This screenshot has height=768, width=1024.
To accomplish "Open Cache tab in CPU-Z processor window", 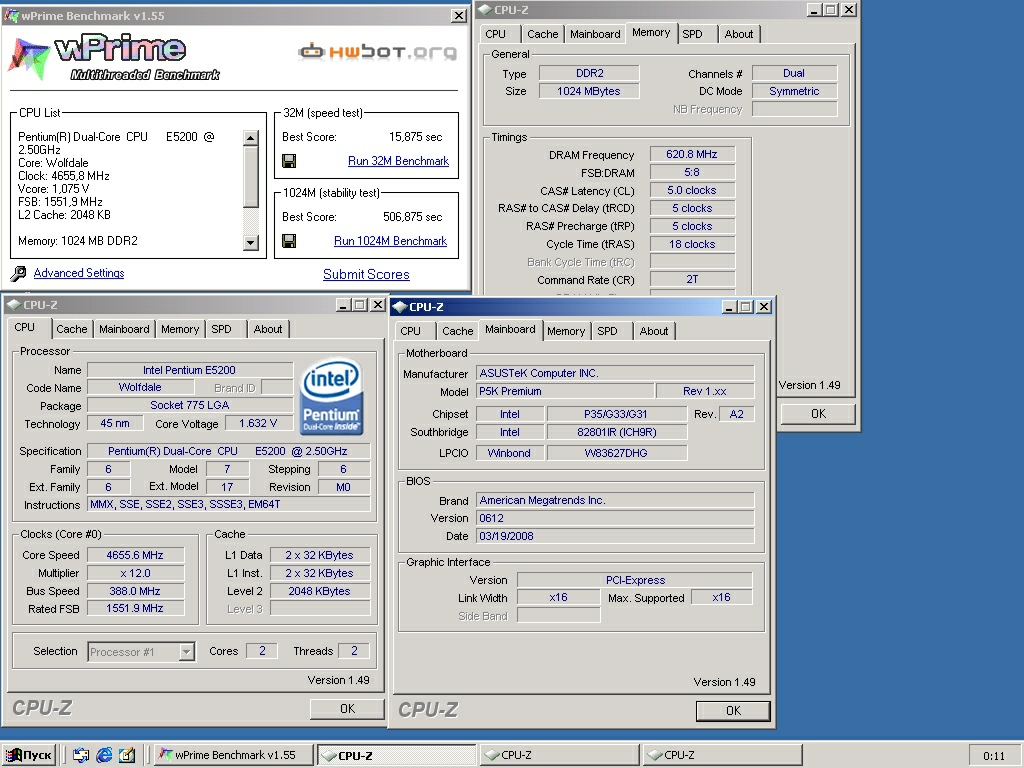I will 72,329.
